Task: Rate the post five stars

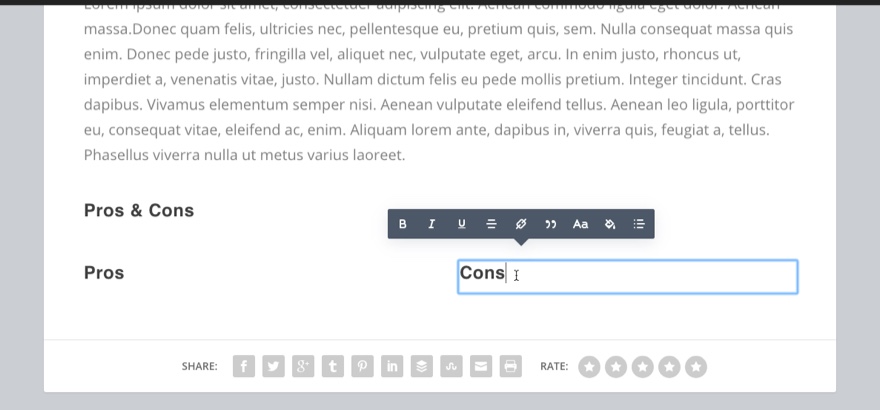Action: [696, 367]
